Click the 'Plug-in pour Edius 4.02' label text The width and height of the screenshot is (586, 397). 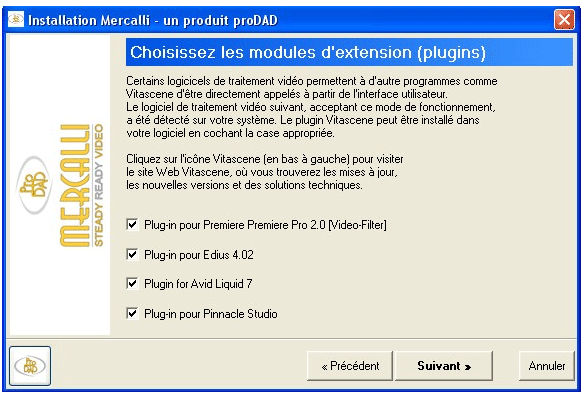tap(199, 255)
